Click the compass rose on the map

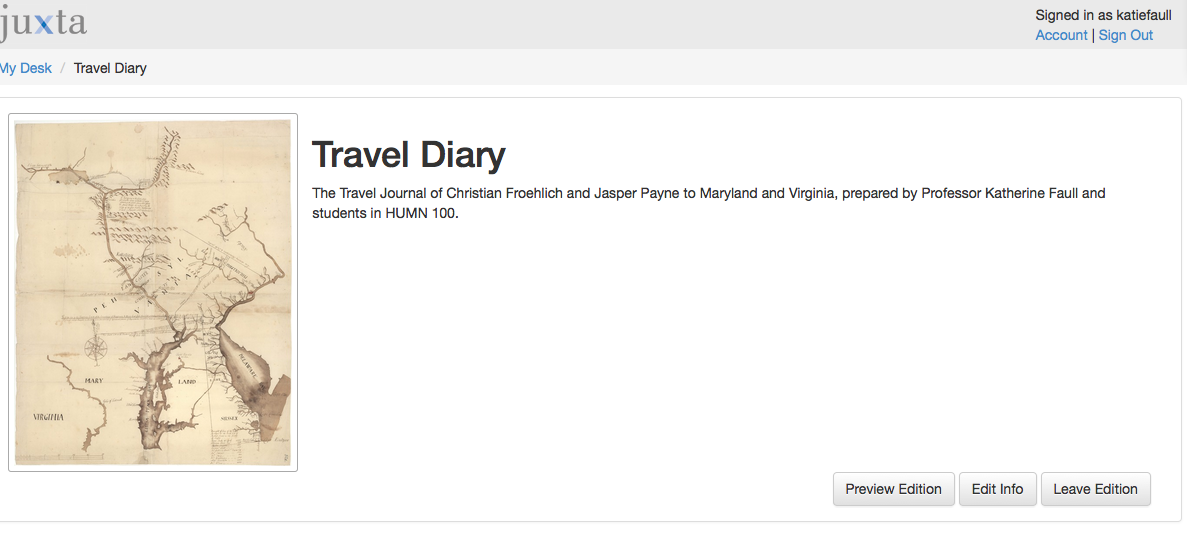(x=97, y=347)
